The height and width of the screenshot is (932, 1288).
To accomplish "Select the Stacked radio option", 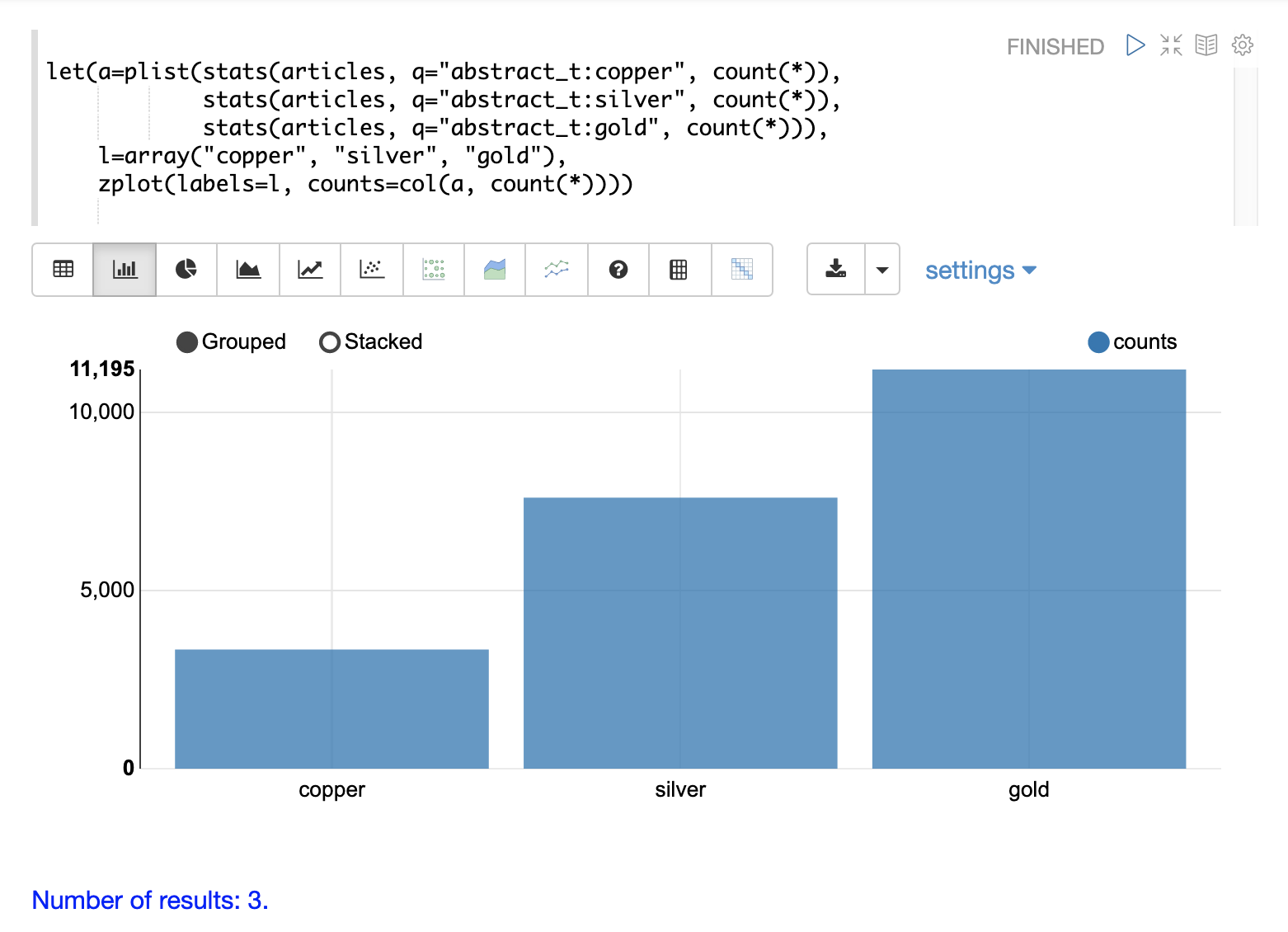I will (x=330, y=342).
